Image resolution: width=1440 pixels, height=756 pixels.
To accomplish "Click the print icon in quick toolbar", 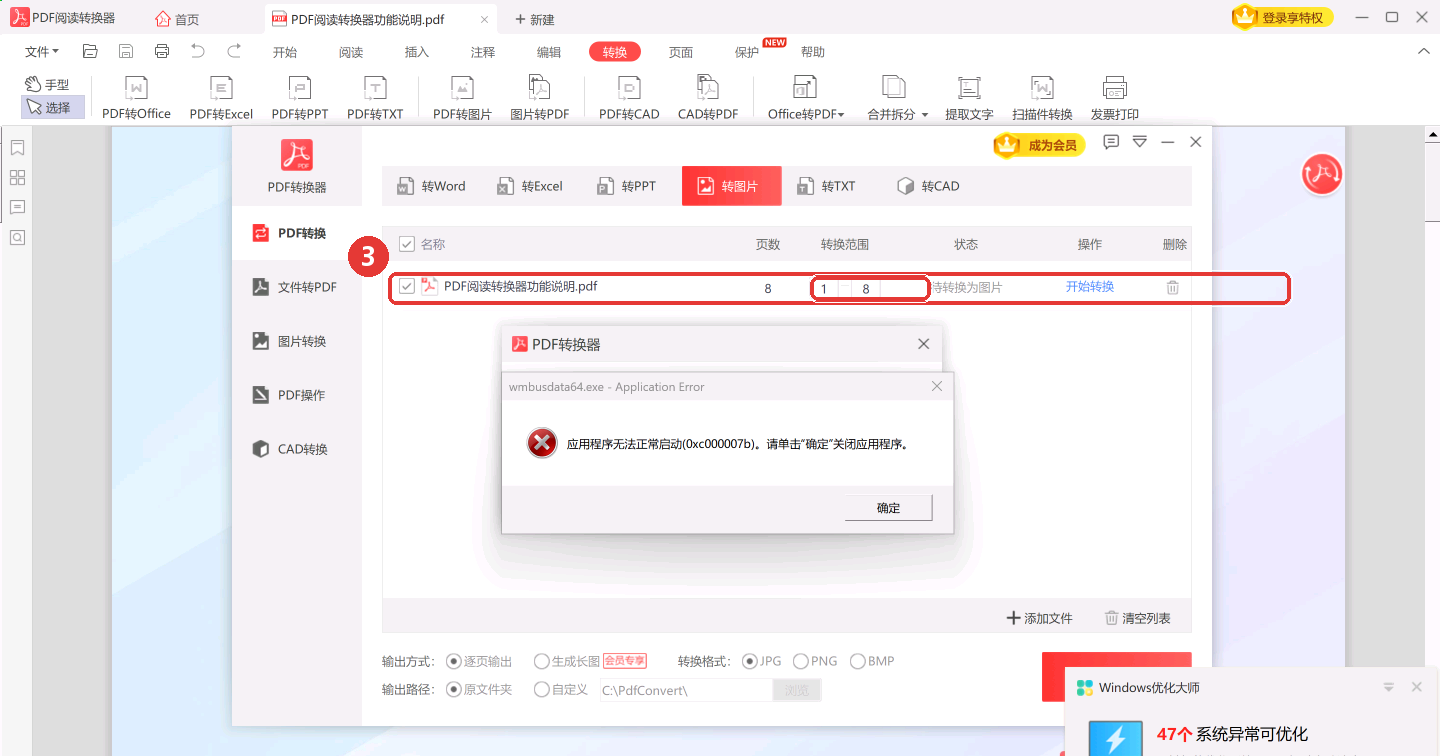I will (x=162, y=51).
